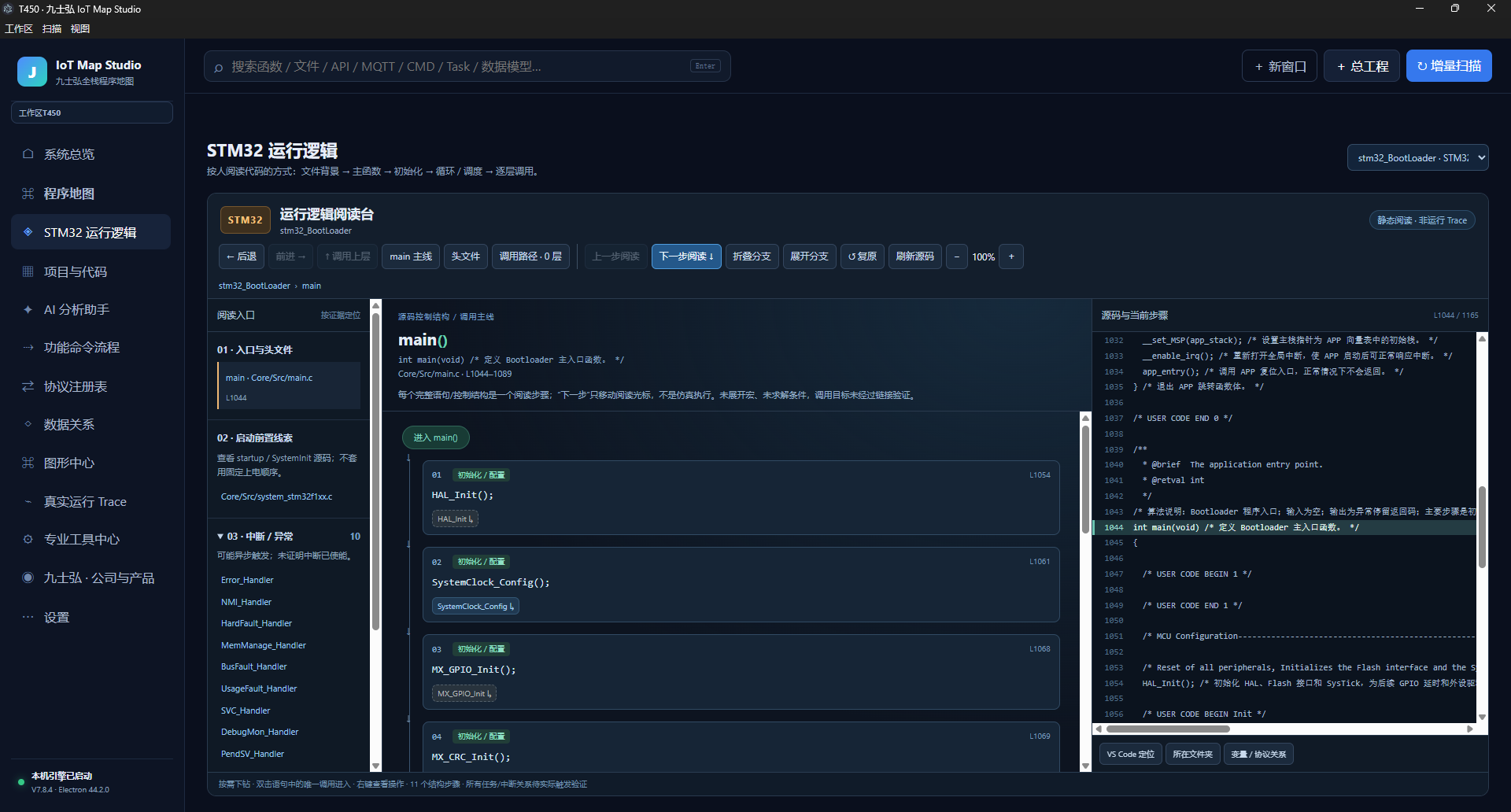
Task: Open 项目与代码 sidebar icon
Action: pyautogui.click(x=28, y=271)
